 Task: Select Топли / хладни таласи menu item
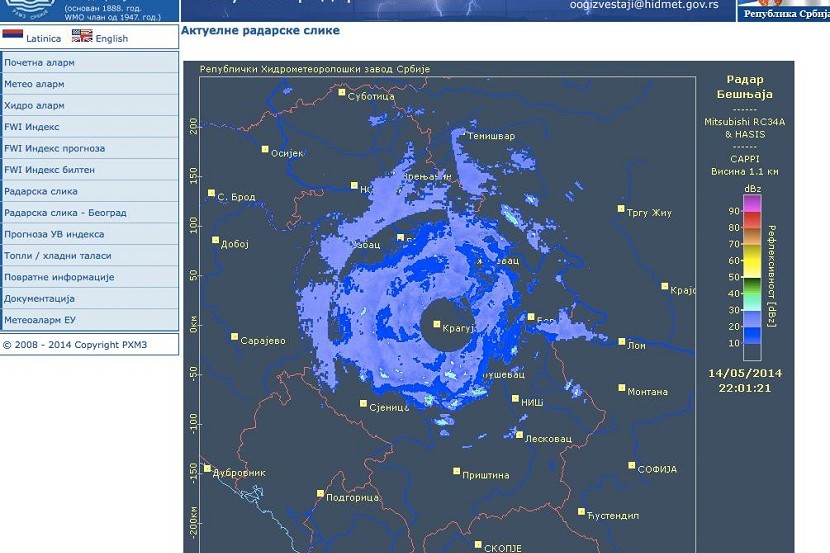tap(58, 256)
